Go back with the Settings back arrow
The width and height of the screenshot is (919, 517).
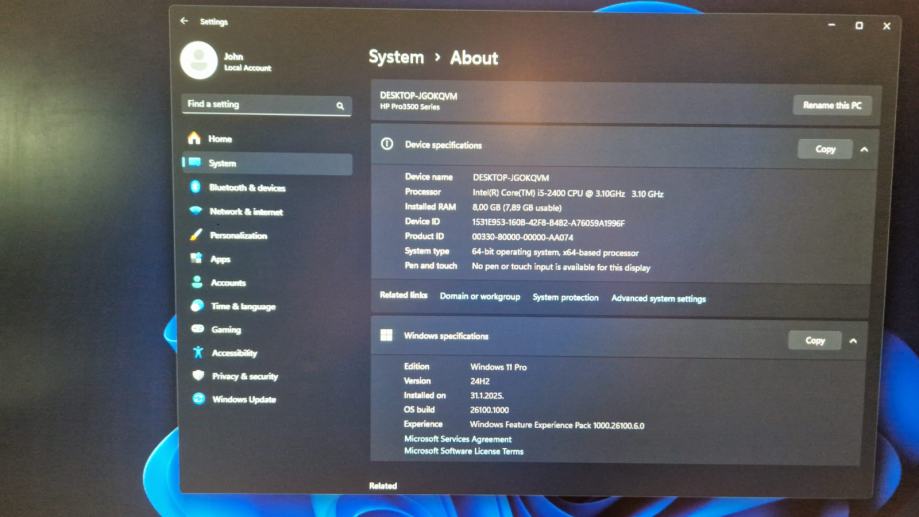(x=185, y=21)
